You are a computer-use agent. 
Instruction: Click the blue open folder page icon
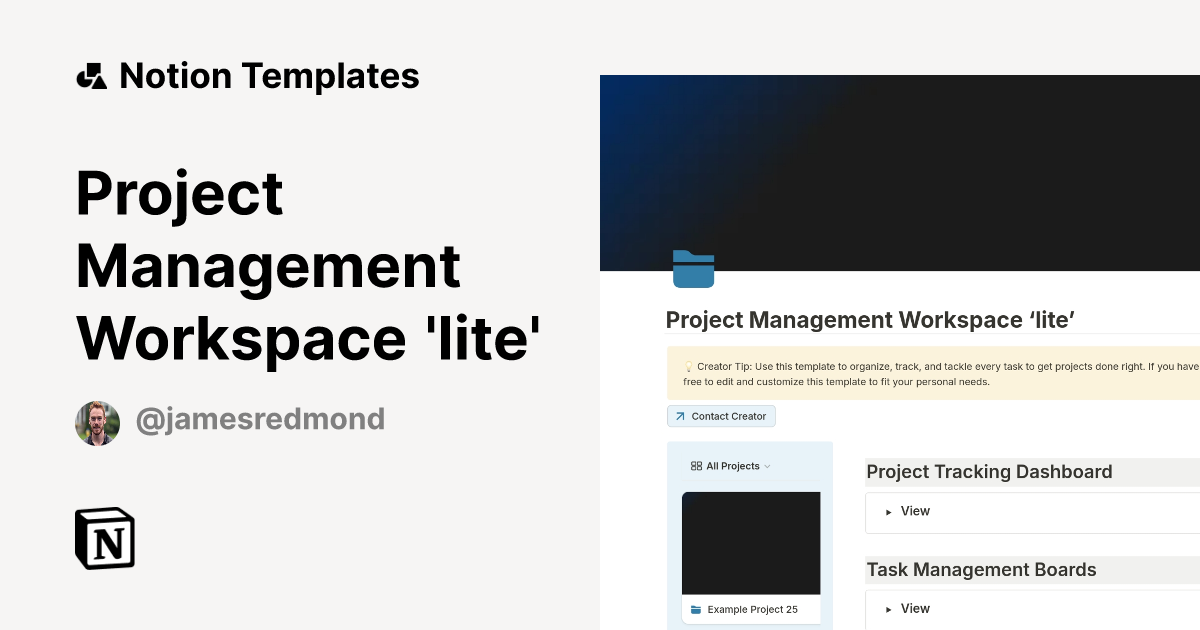pos(693,268)
